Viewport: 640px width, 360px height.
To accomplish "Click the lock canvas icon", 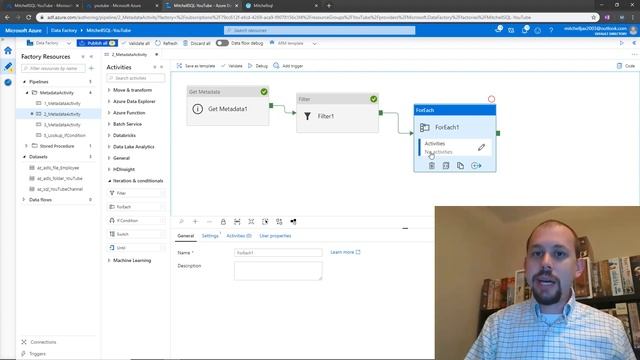I will [x=223, y=222].
